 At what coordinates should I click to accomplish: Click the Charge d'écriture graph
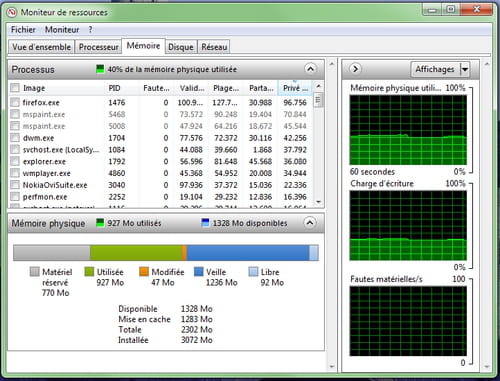pyautogui.click(x=408, y=225)
